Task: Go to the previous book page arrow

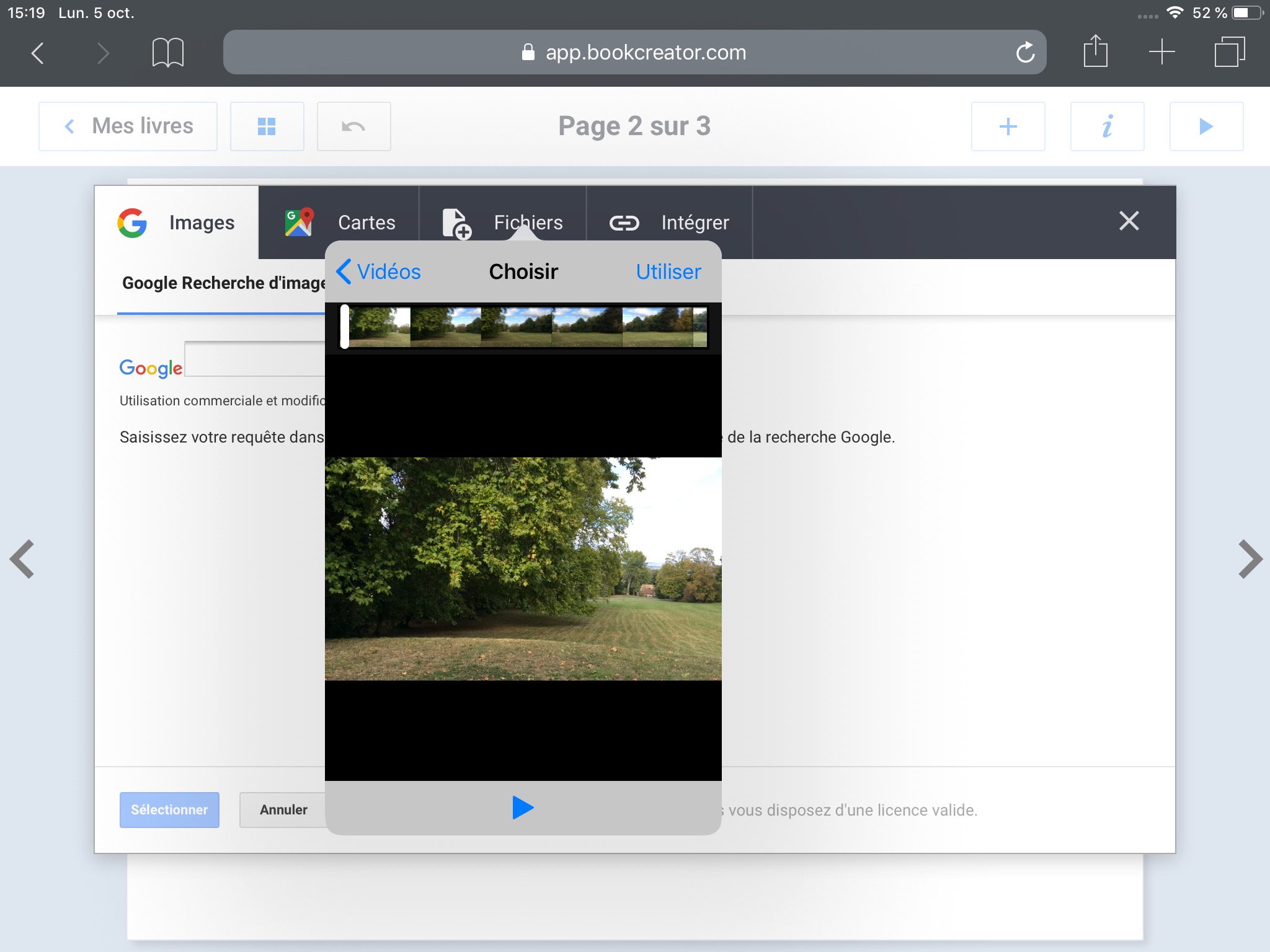Action: (22, 559)
